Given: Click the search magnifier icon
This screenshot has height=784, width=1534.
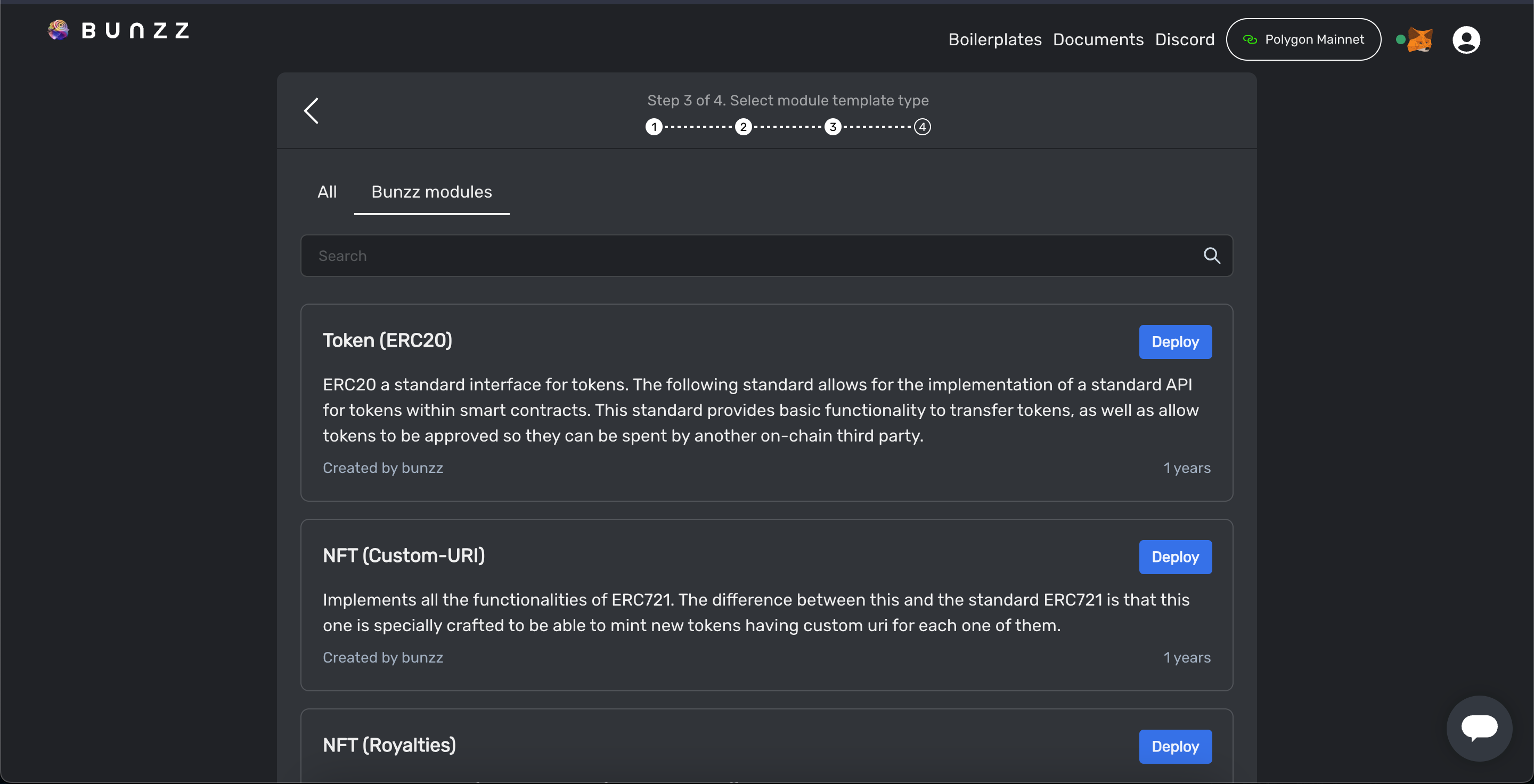Looking at the screenshot, I should 1211,255.
